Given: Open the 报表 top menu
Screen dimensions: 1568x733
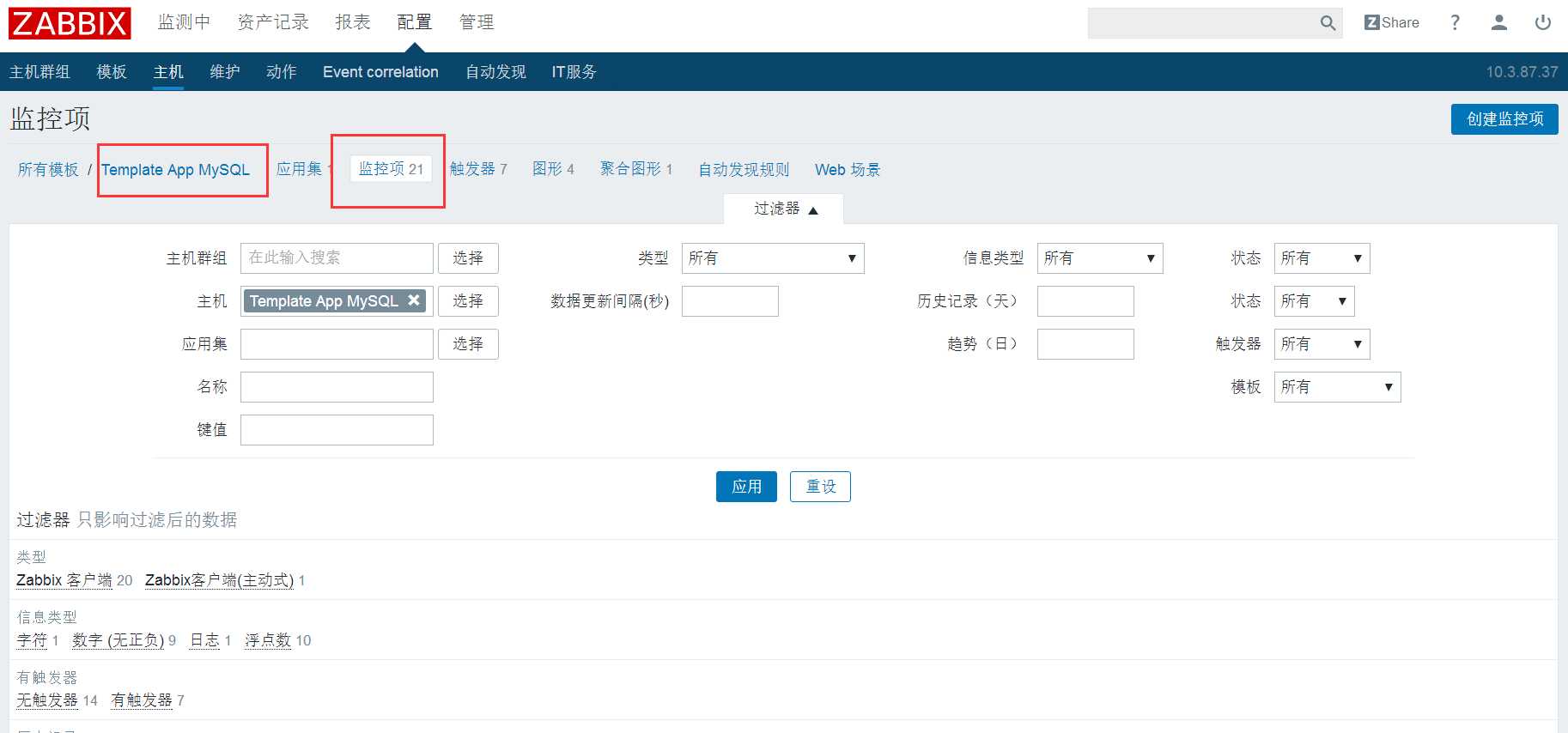Looking at the screenshot, I should pos(353,22).
